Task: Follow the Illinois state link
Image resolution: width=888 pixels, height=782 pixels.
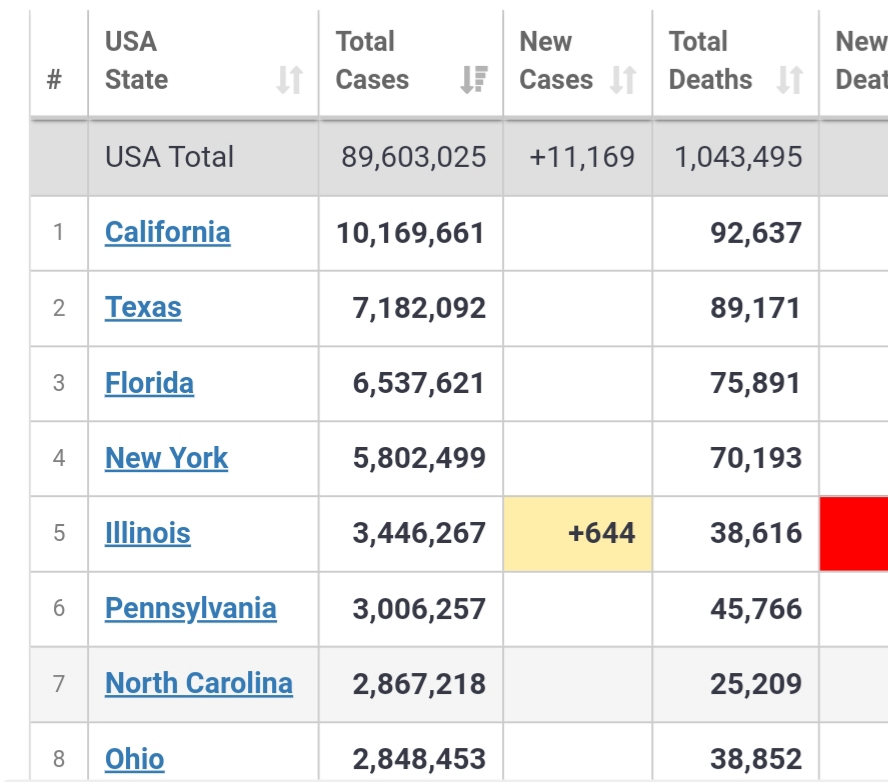Action: [147, 533]
